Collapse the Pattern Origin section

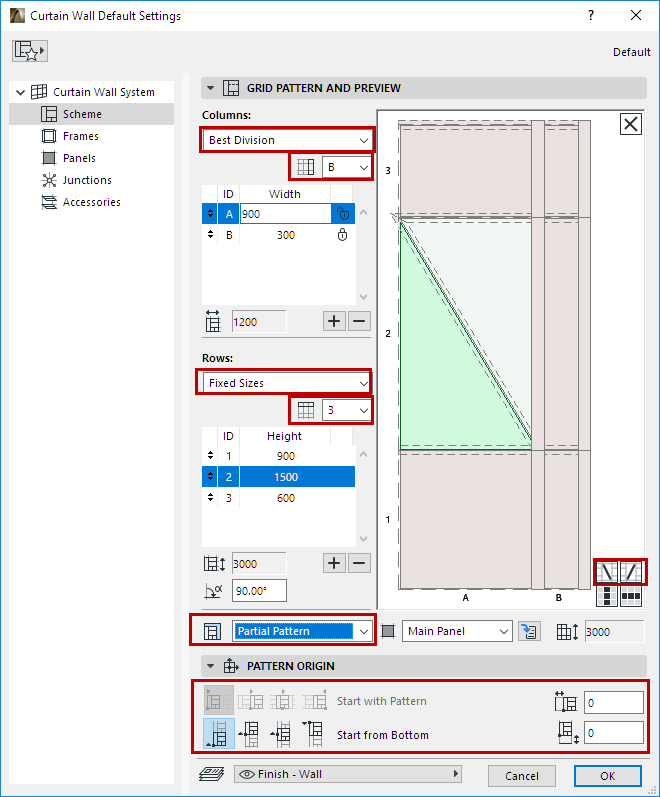tap(211, 666)
